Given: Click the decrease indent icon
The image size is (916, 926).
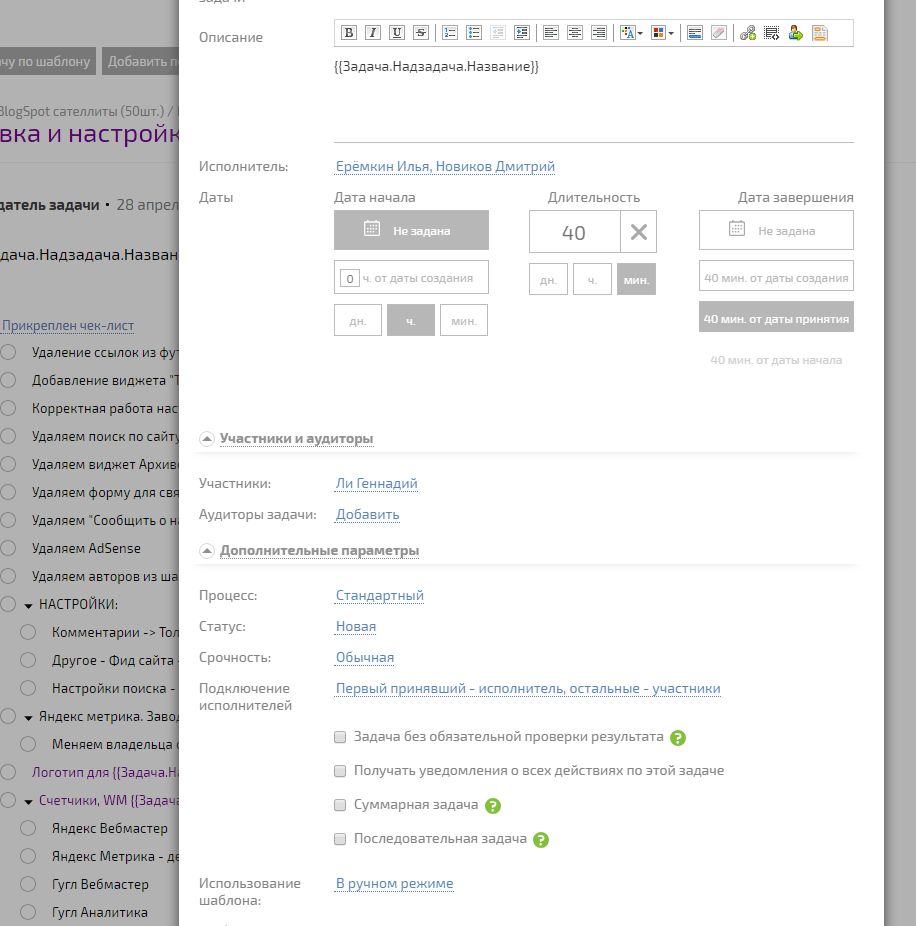Looking at the screenshot, I should 498,33.
